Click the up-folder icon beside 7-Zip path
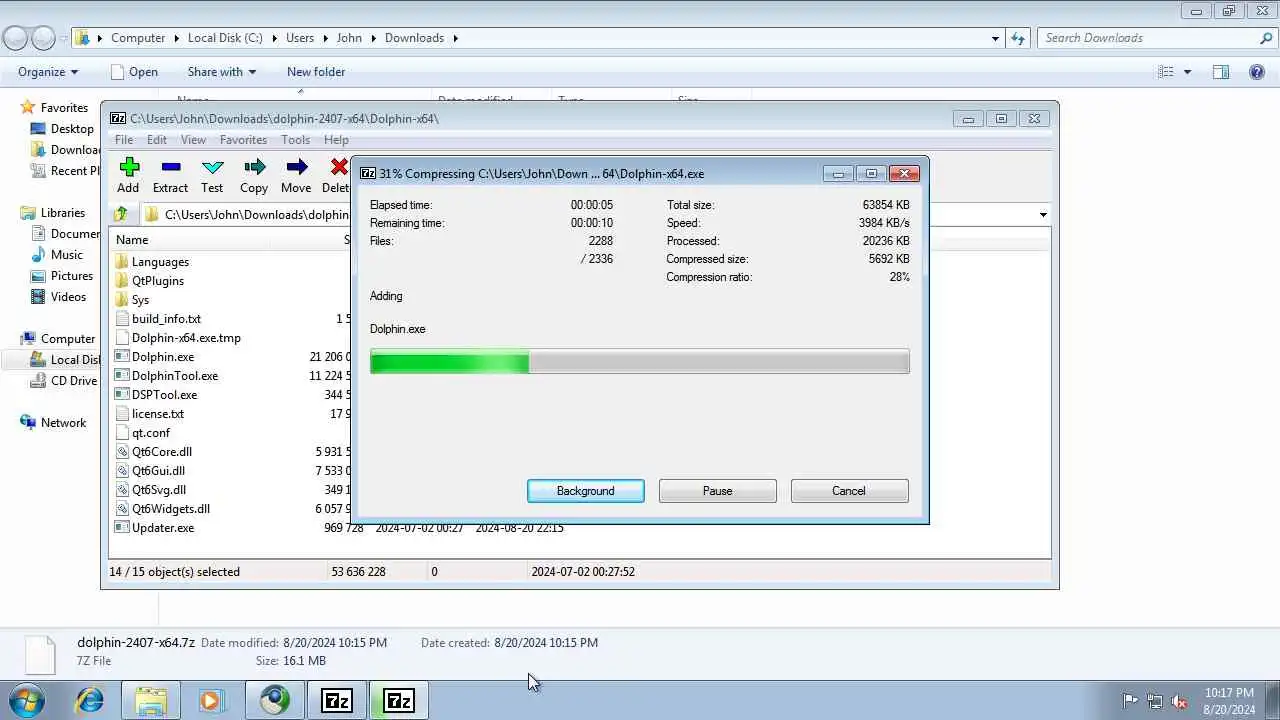The width and height of the screenshot is (1280, 720). (x=121, y=214)
